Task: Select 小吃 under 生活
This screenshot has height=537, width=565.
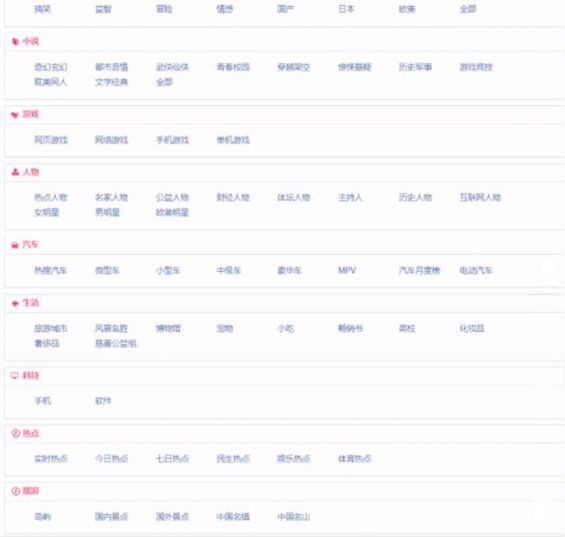Action: (x=286, y=328)
